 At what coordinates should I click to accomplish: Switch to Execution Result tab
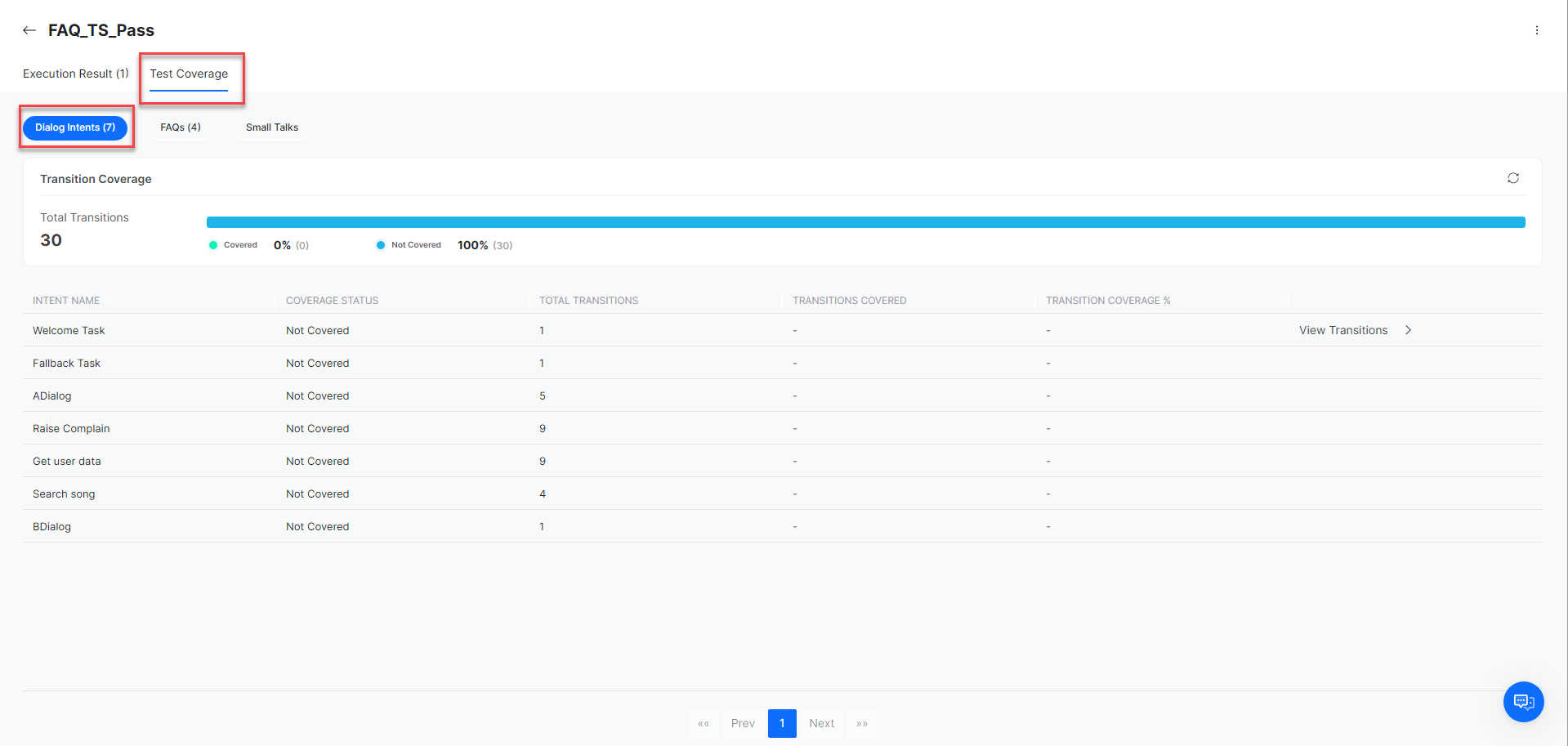[75, 74]
